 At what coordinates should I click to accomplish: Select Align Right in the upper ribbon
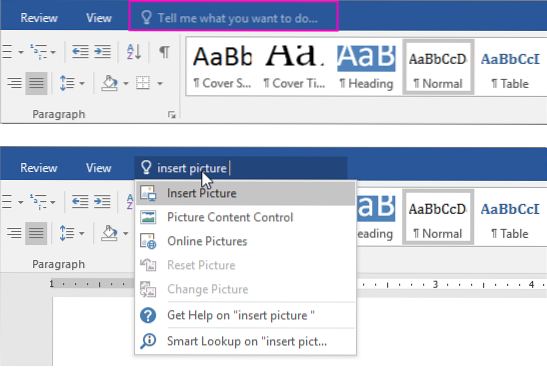(x=14, y=83)
